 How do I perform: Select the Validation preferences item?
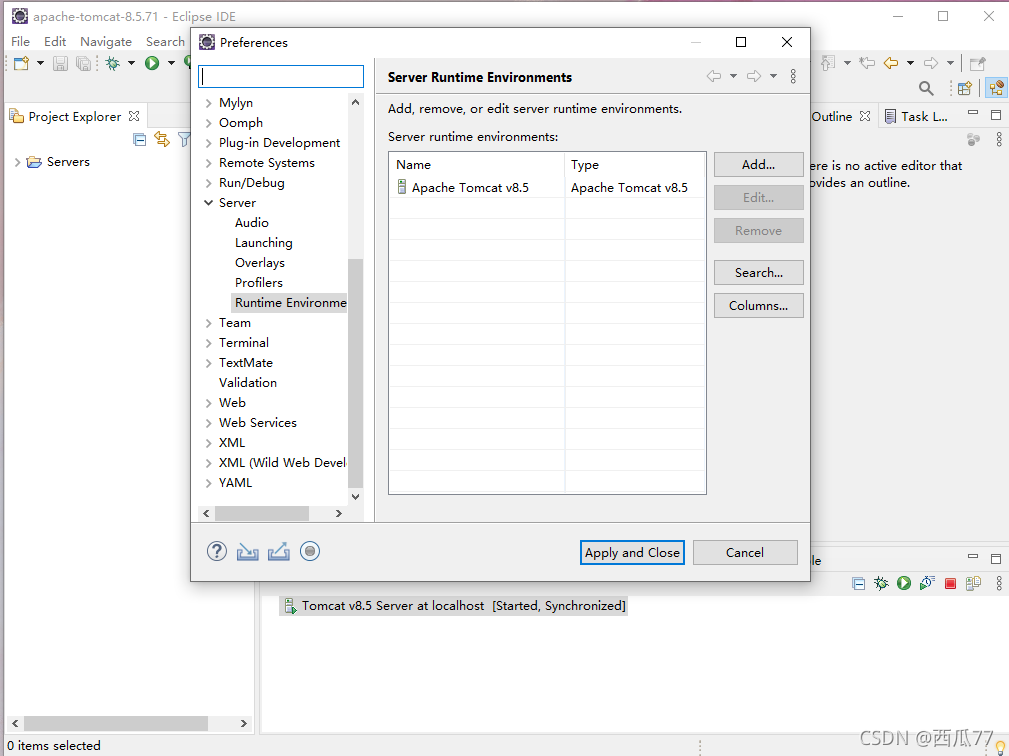coord(248,383)
